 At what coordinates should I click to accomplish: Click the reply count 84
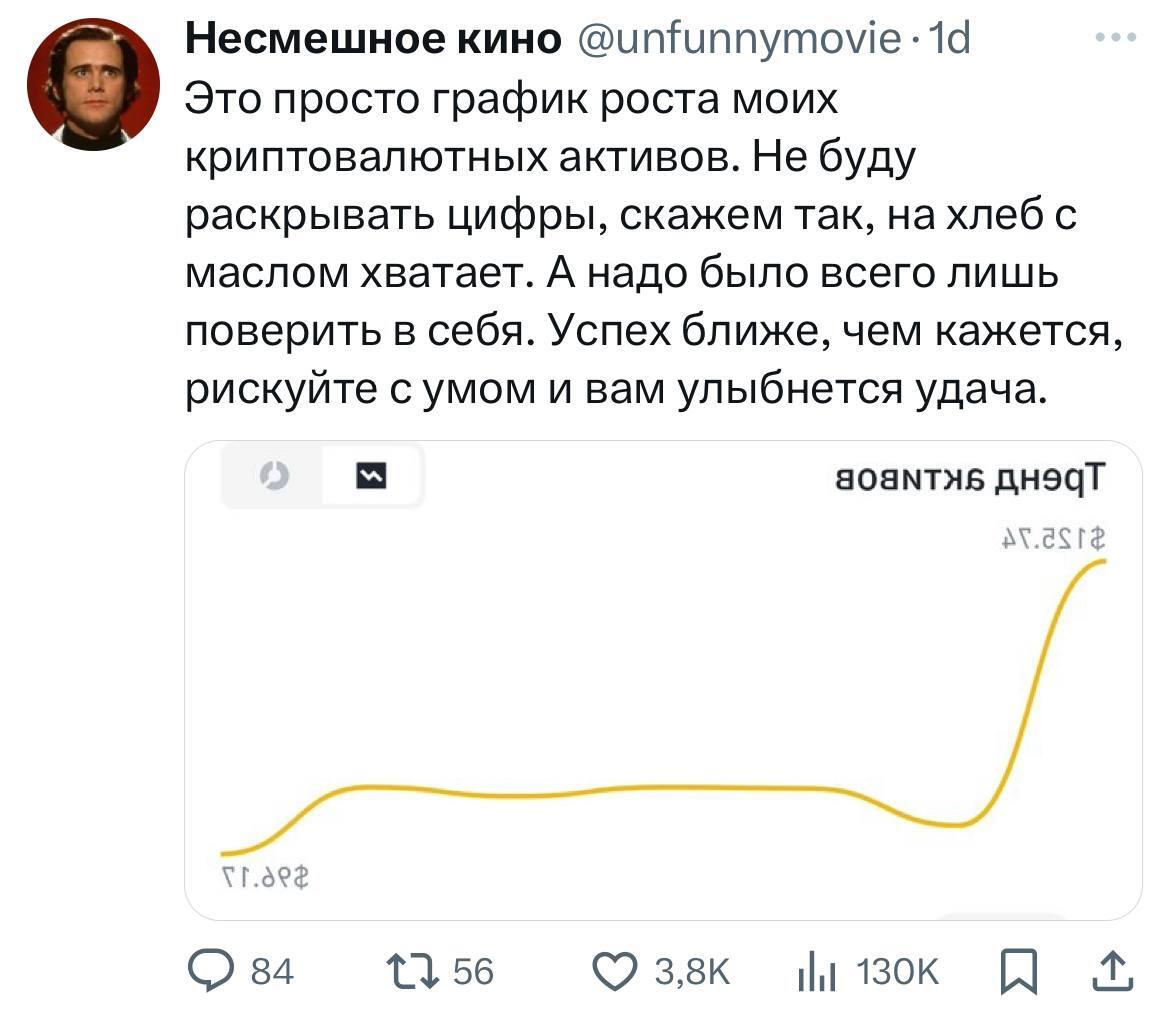click(x=270, y=971)
